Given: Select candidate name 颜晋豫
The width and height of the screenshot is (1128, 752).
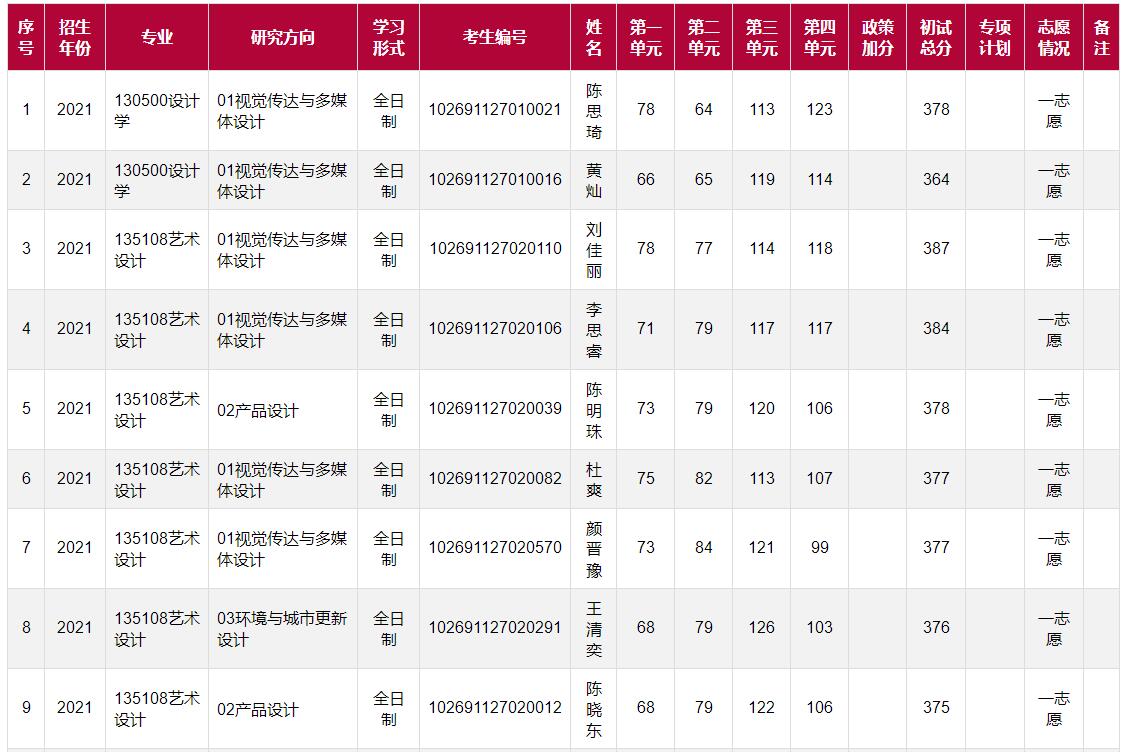Looking at the screenshot, I should (x=594, y=549).
